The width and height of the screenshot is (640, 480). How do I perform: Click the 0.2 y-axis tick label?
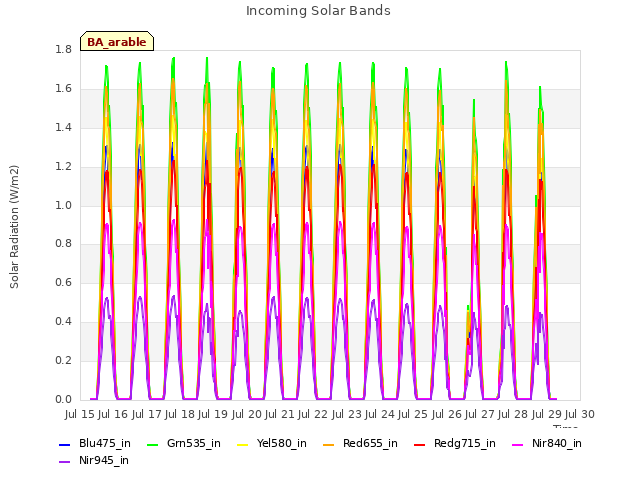click(63, 360)
